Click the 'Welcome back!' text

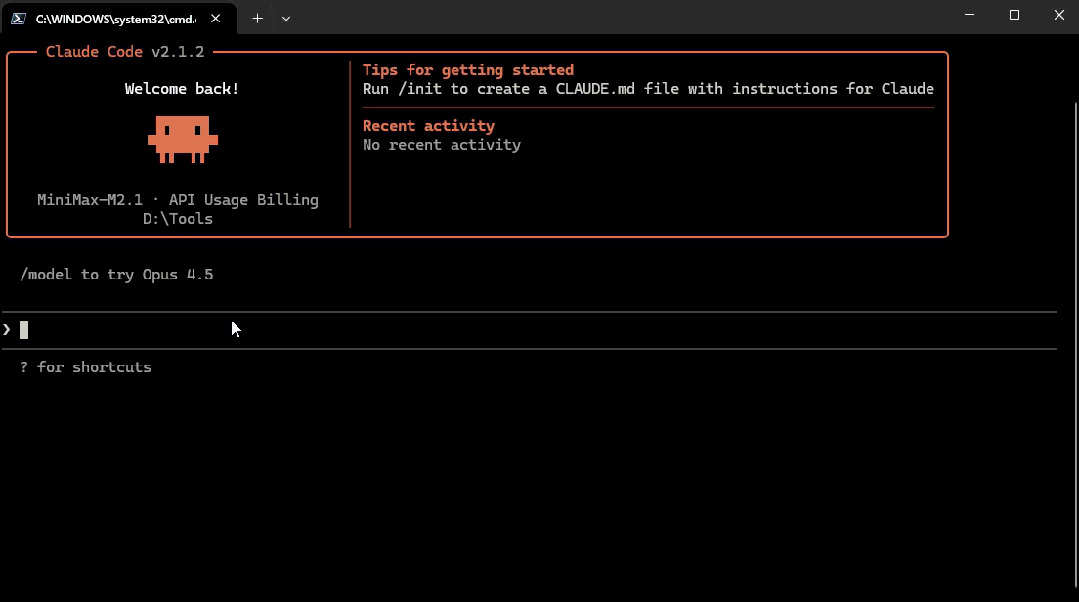(x=182, y=89)
